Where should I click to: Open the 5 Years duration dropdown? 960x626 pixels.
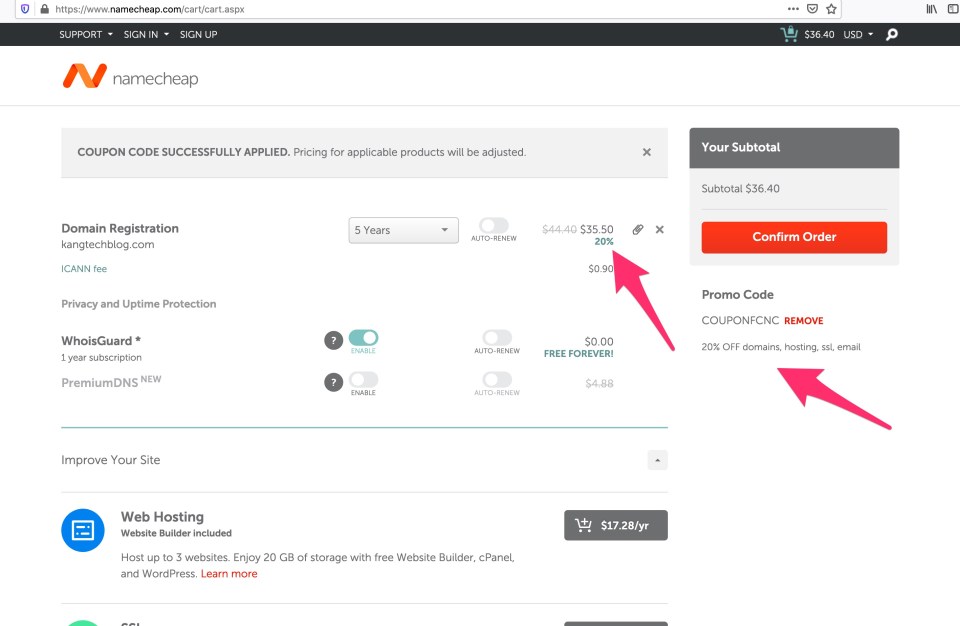pyautogui.click(x=403, y=230)
